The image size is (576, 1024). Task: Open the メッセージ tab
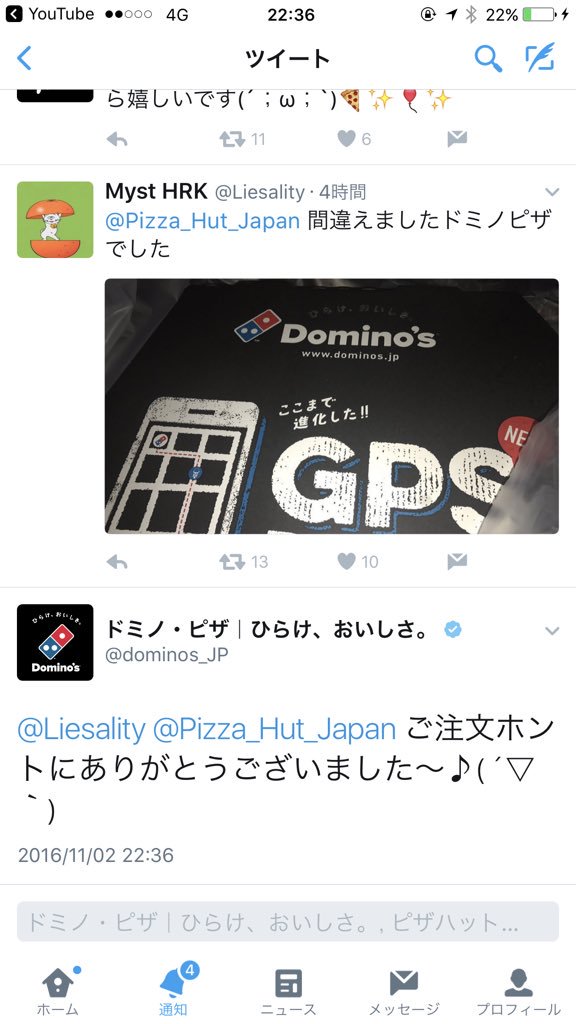(x=404, y=990)
